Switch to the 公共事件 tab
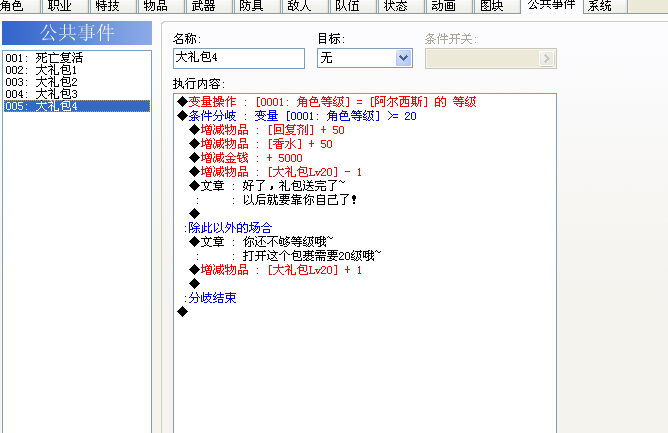Image resolution: width=668 pixels, height=433 pixels. tap(552, 6)
